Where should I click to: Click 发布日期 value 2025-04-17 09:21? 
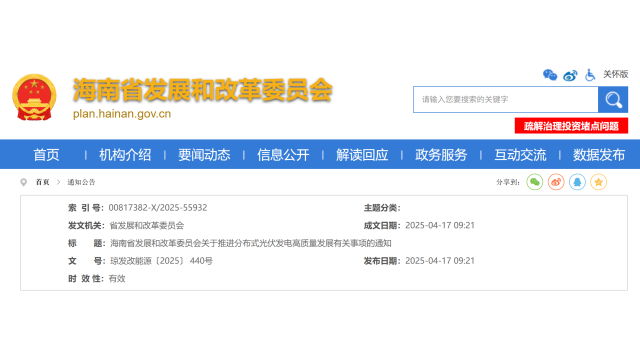click(440, 261)
